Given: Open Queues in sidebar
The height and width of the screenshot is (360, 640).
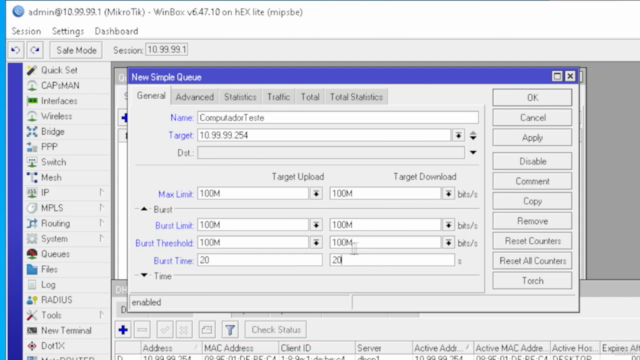Looking at the screenshot, I should 55,254.
